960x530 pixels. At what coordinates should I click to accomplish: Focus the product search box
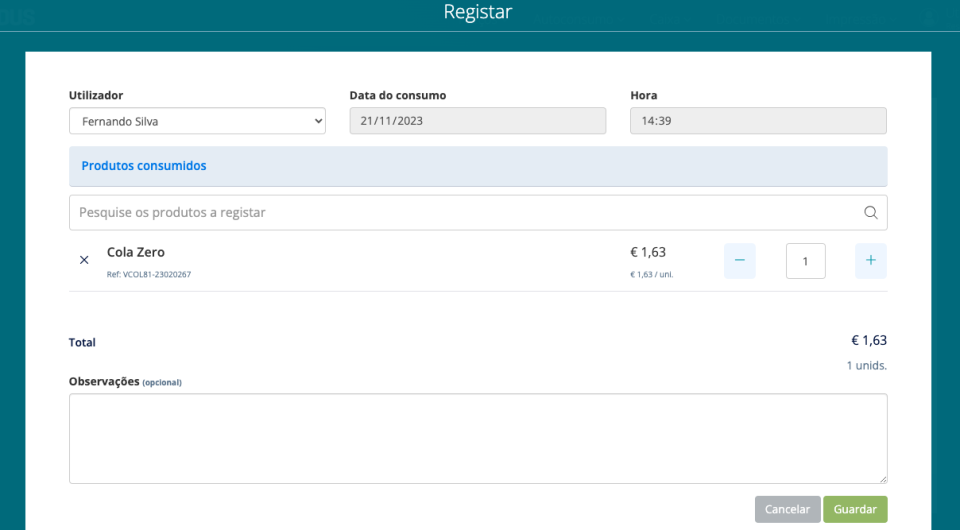tap(460, 212)
